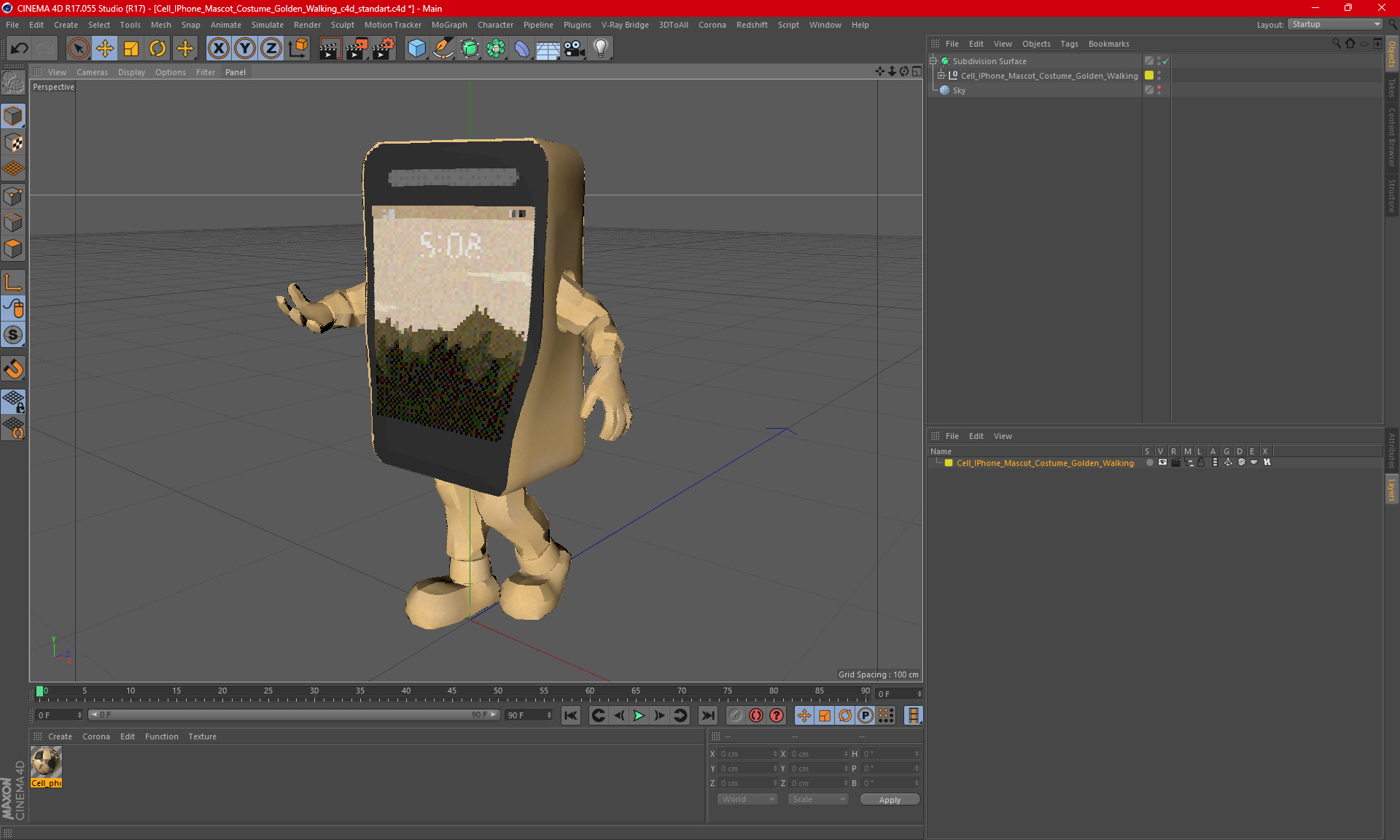Add a Cube primitive object
This screenshot has width=1400, height=840.
pyautogui.click(x=416, y=49)
